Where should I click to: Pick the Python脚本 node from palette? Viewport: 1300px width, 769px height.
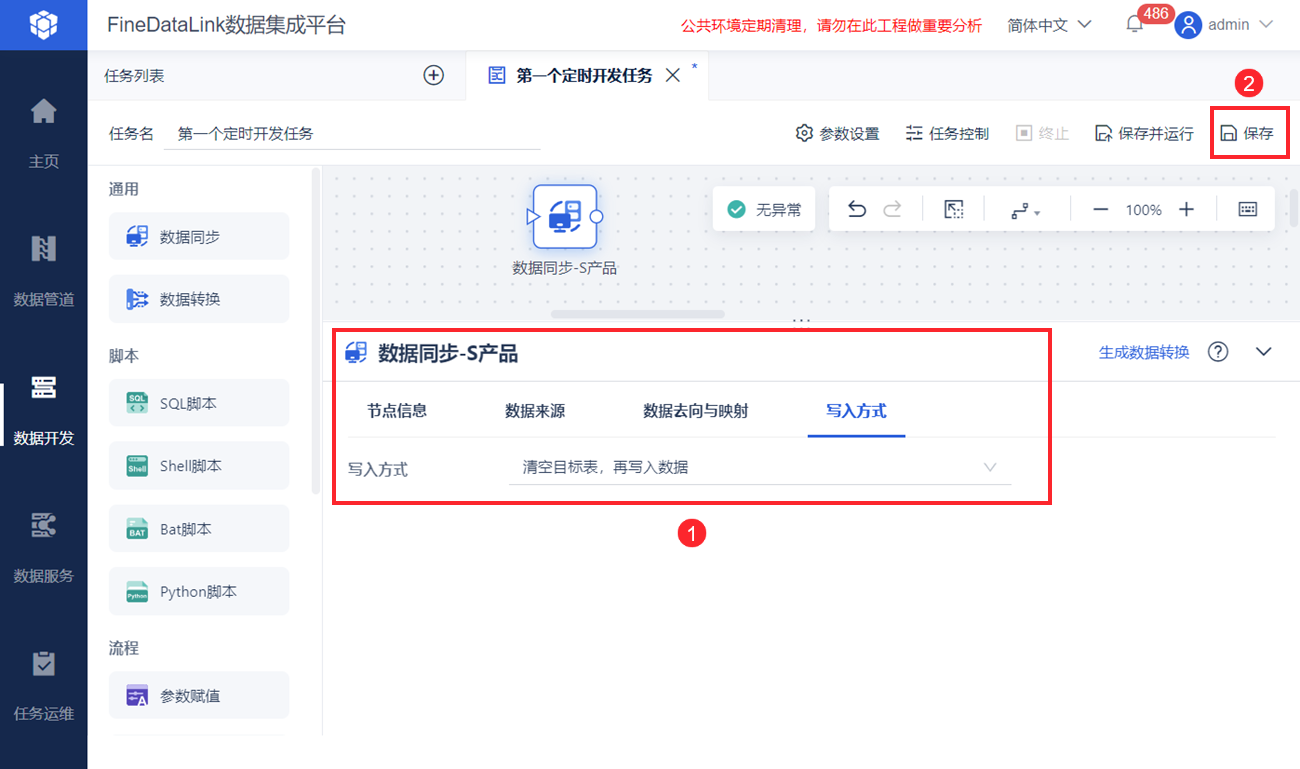tap(199, 591)
